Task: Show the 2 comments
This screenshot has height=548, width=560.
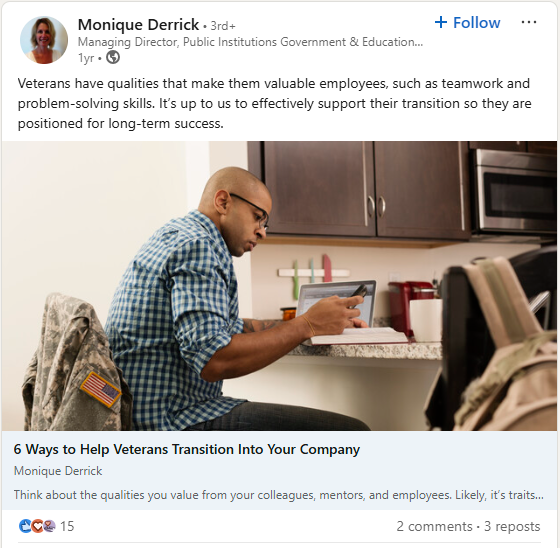Action: click(x=434, y=526)
